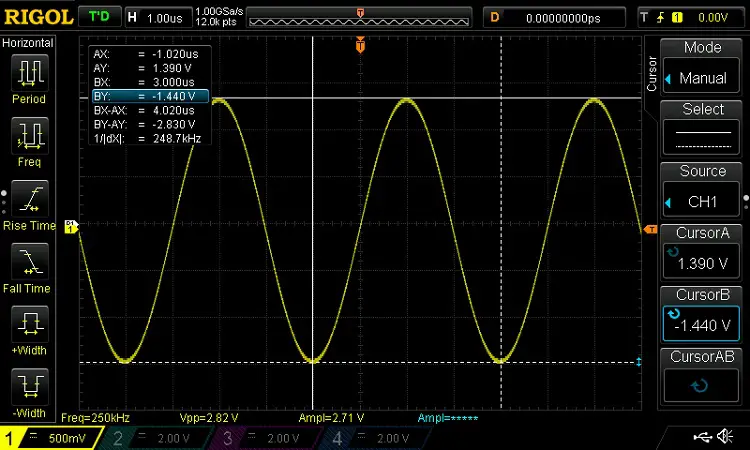Click the AX = -1.020us cursor readout

coord(146,54)
